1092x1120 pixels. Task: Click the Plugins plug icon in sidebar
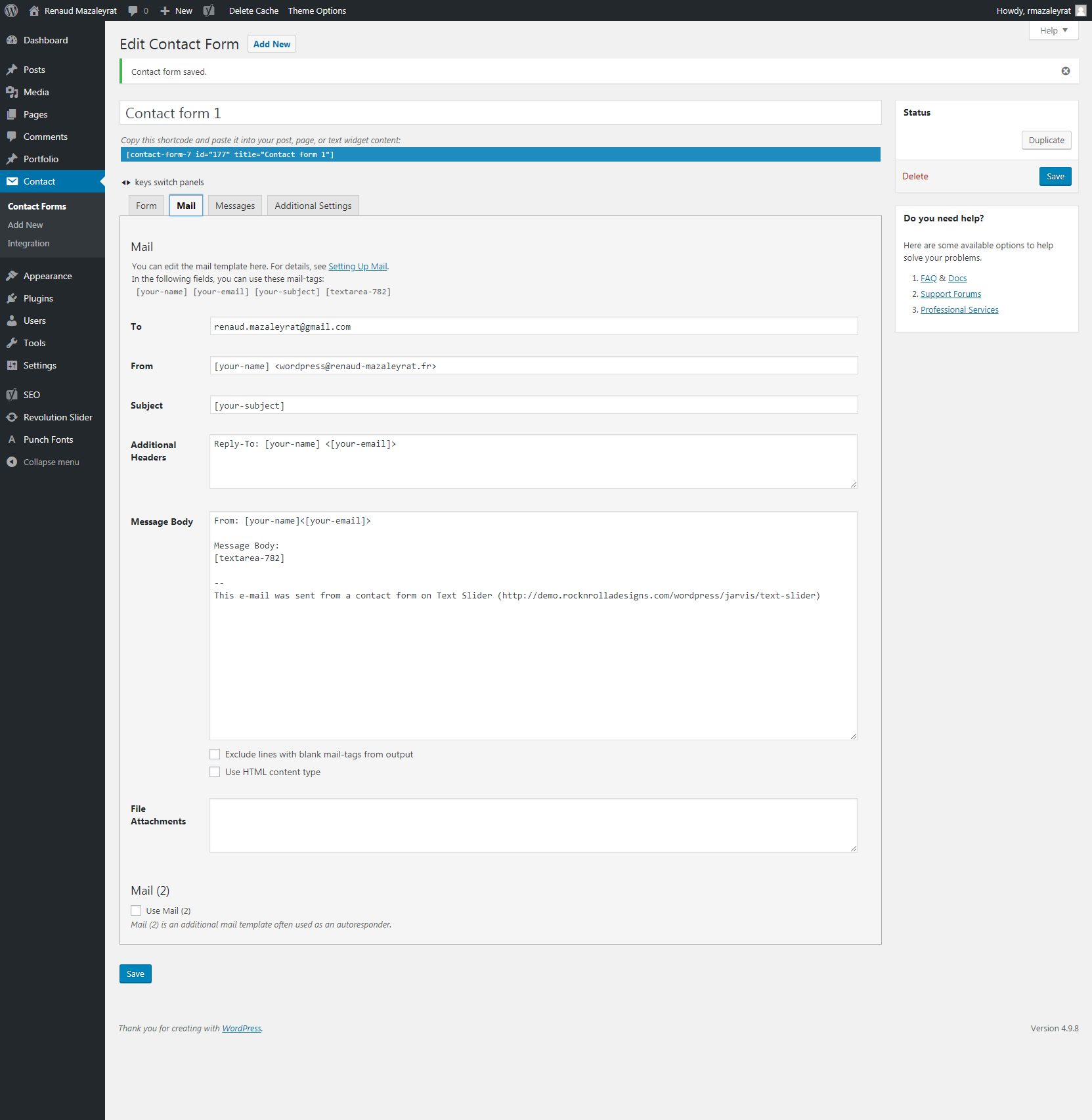tap(12, 298)
